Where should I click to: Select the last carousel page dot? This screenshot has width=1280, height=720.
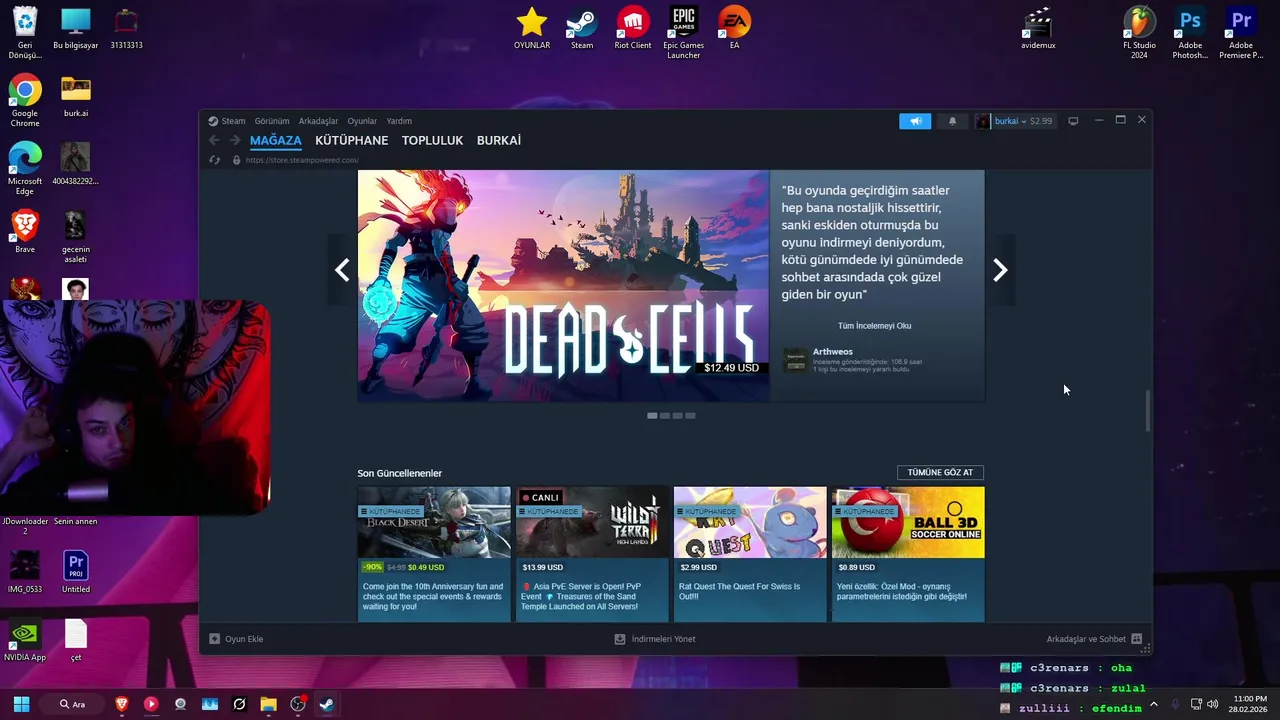(x=690, y=415)
